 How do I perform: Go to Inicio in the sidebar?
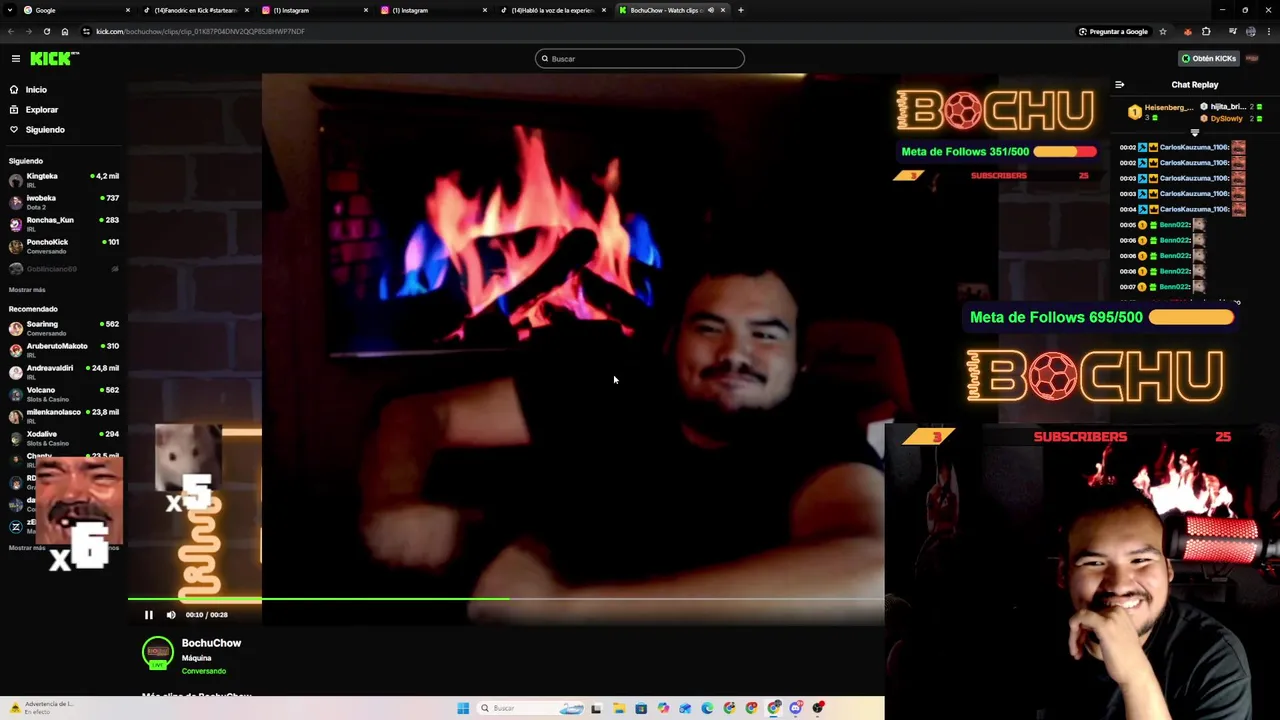[x=28, y=90]
